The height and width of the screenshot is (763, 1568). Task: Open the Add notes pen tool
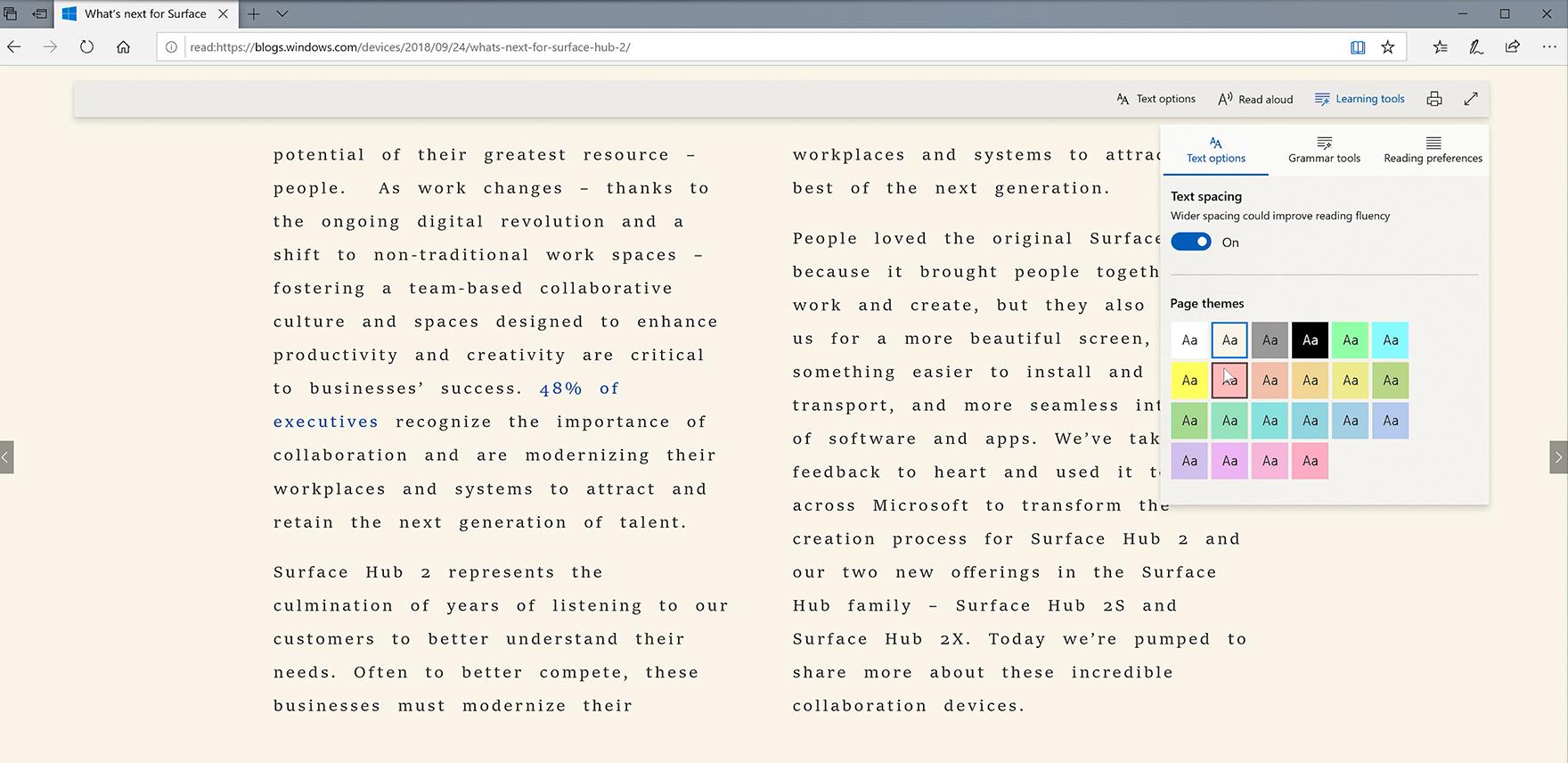point(1476,47)
